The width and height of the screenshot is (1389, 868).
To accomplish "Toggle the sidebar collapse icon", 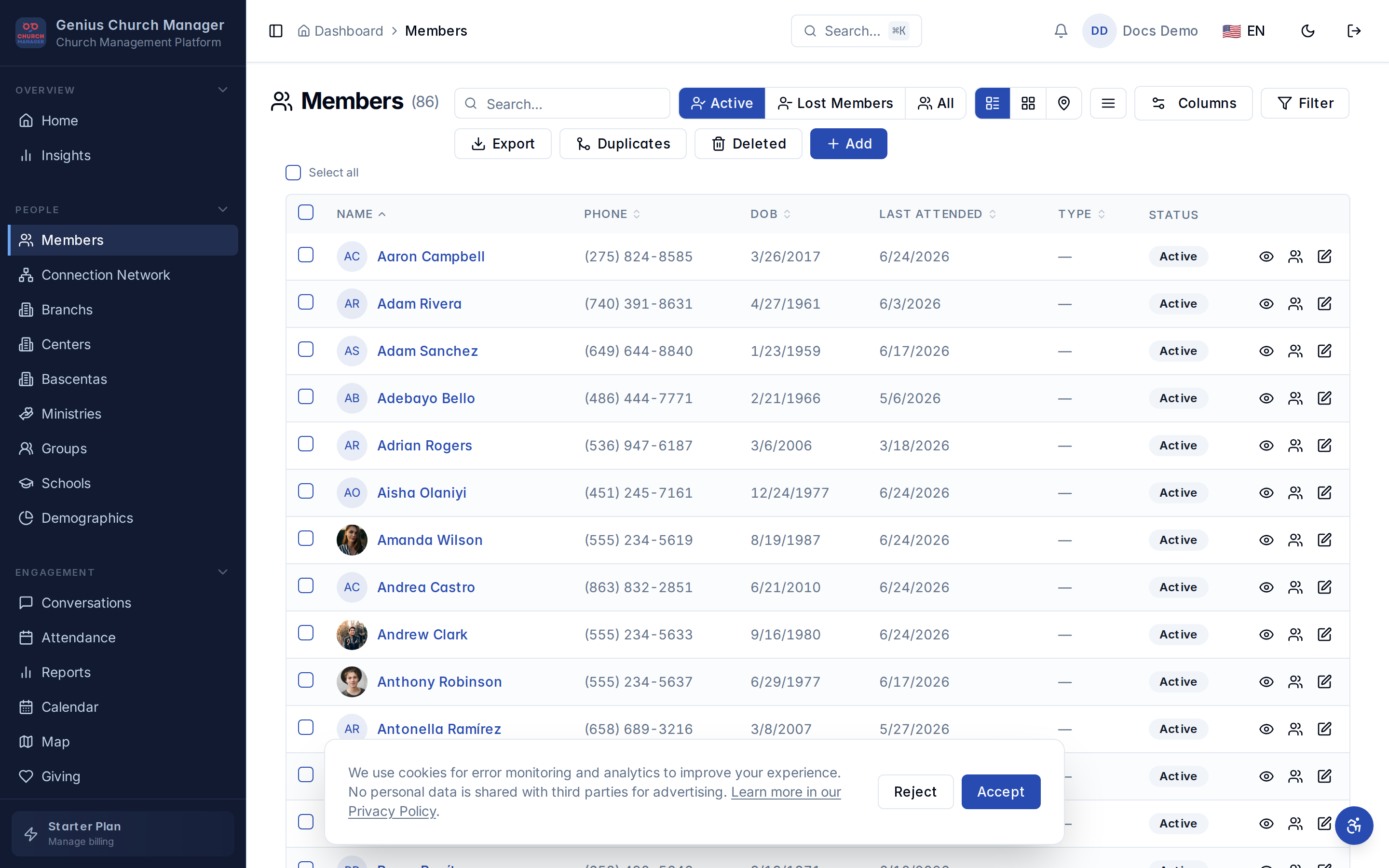I will [x=275, y=31].
